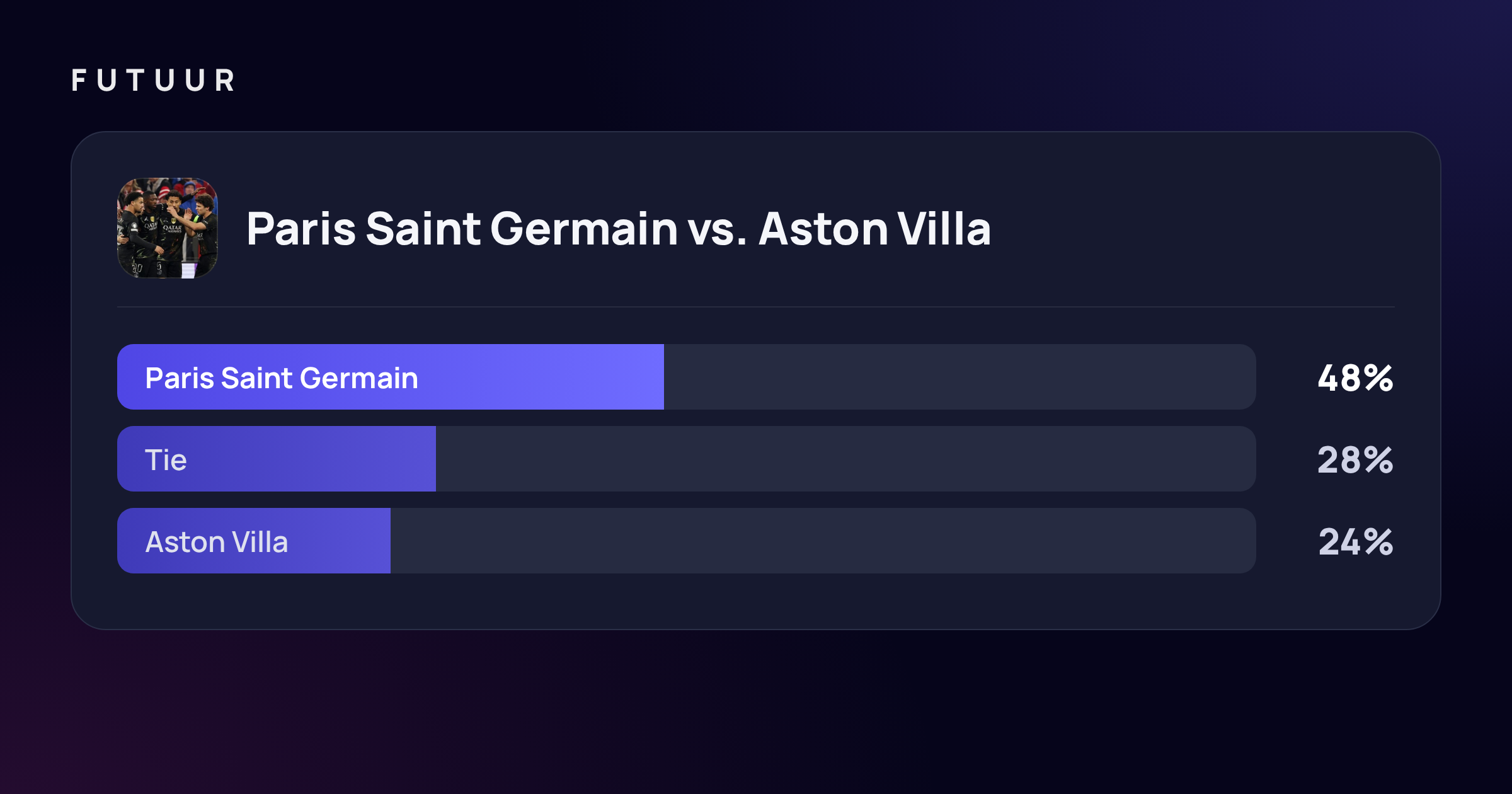Click the divider line under the match title
This screenshot has height=794, width=1512.
[756, 307]
